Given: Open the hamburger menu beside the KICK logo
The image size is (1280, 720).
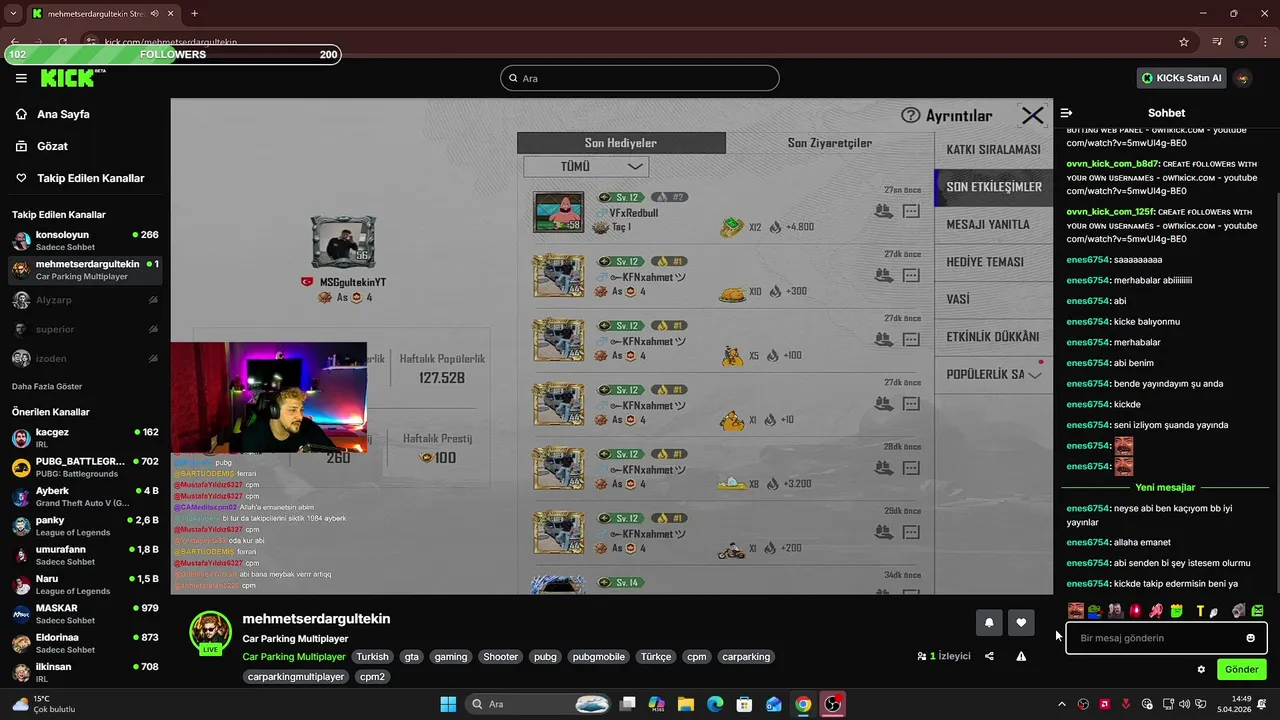Looking at the screenshot, I should pos(21,78).
